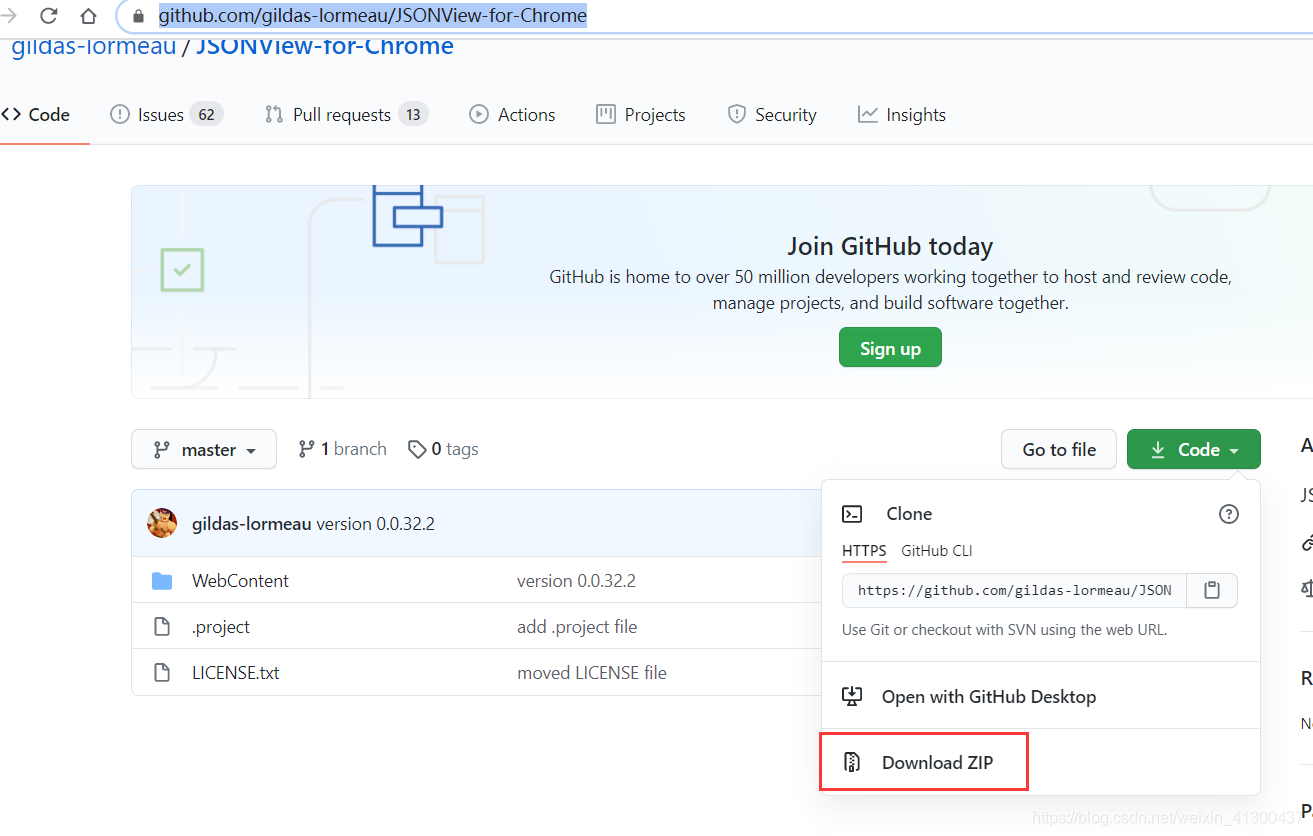Open the master branch selector dropdown
Viewport: 1313px width, 836px height.
coord(204,449)
